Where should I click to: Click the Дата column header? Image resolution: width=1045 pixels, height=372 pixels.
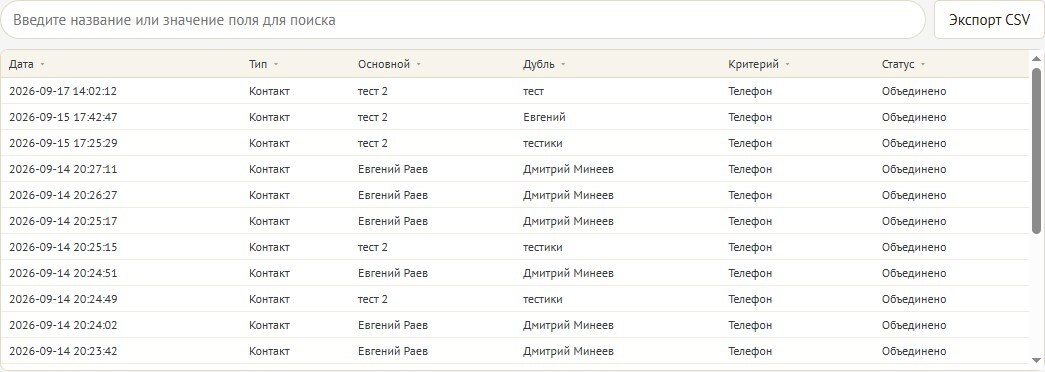(21, 65)
